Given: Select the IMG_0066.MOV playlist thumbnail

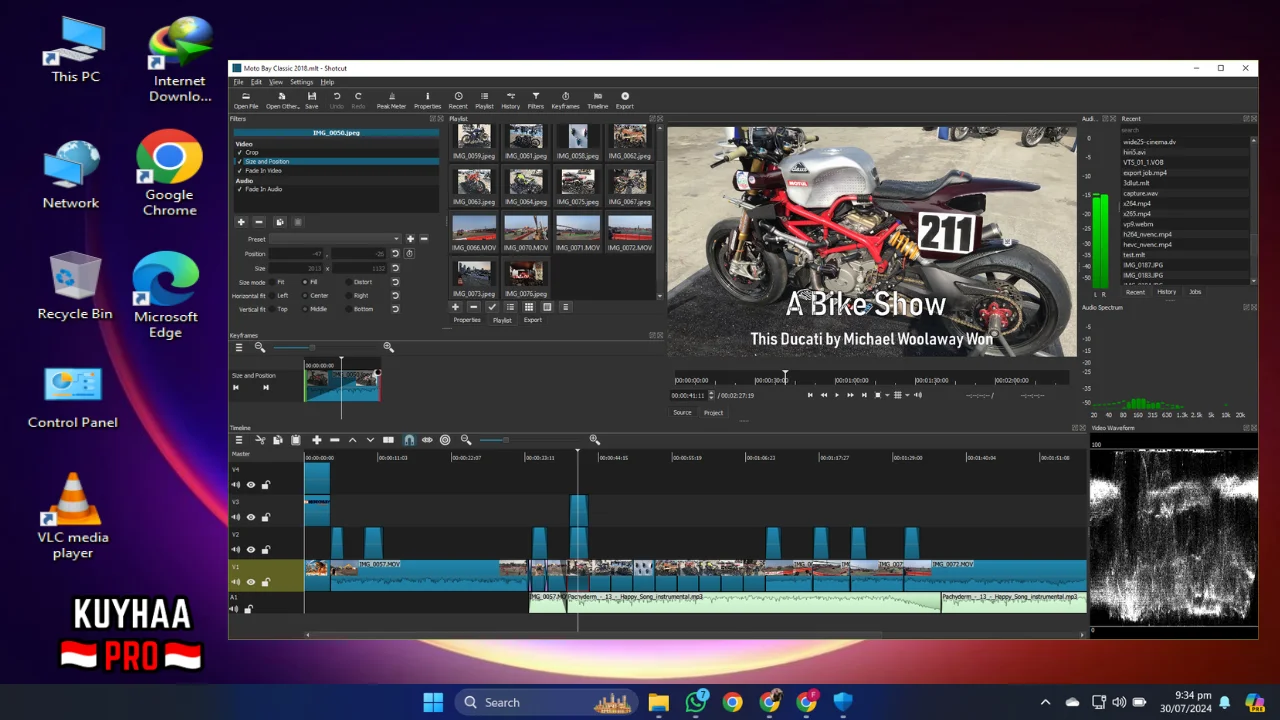Looking at the screenshot, I should [474, 233].
